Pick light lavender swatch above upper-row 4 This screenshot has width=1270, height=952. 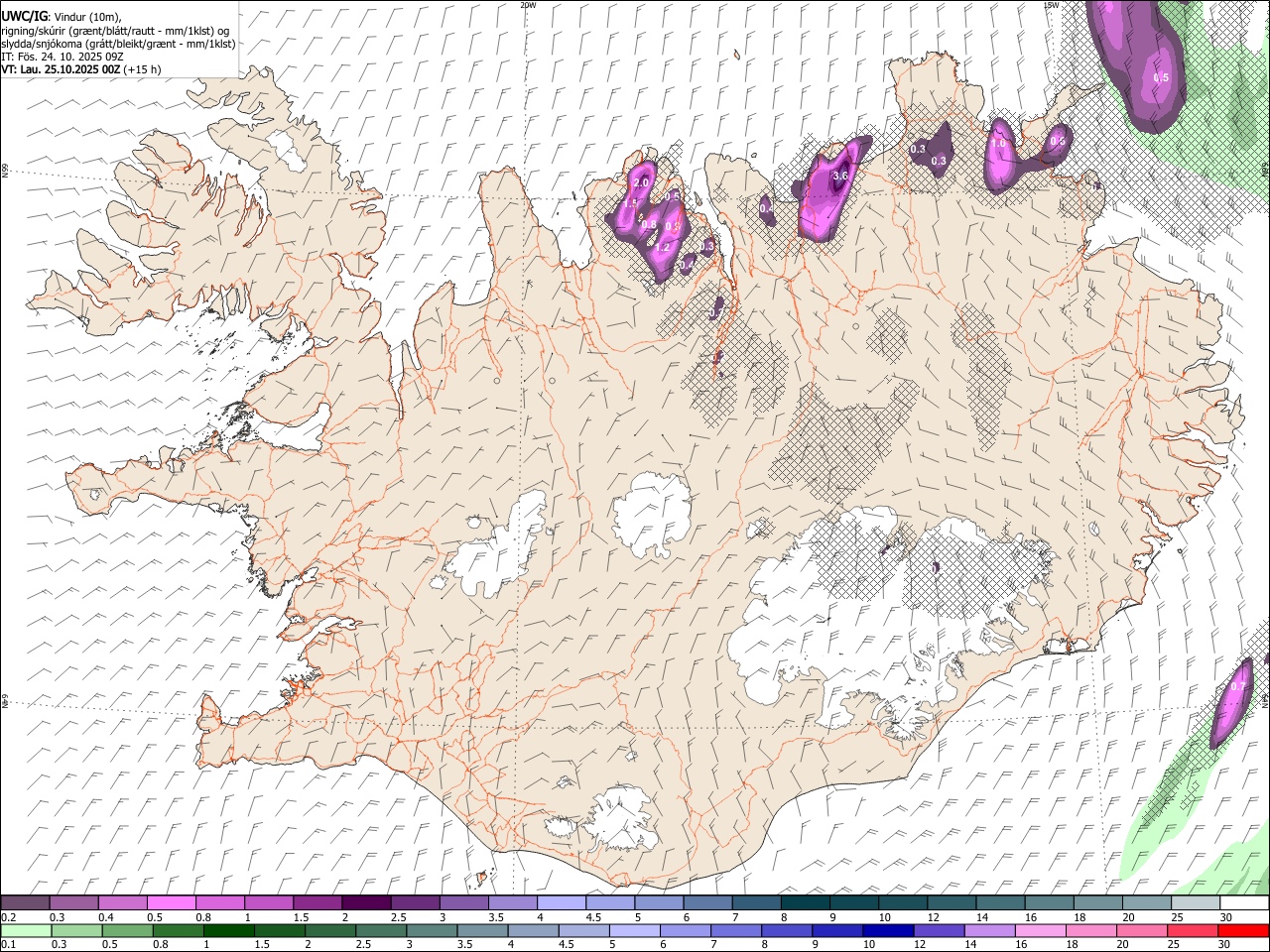(561, 903)
